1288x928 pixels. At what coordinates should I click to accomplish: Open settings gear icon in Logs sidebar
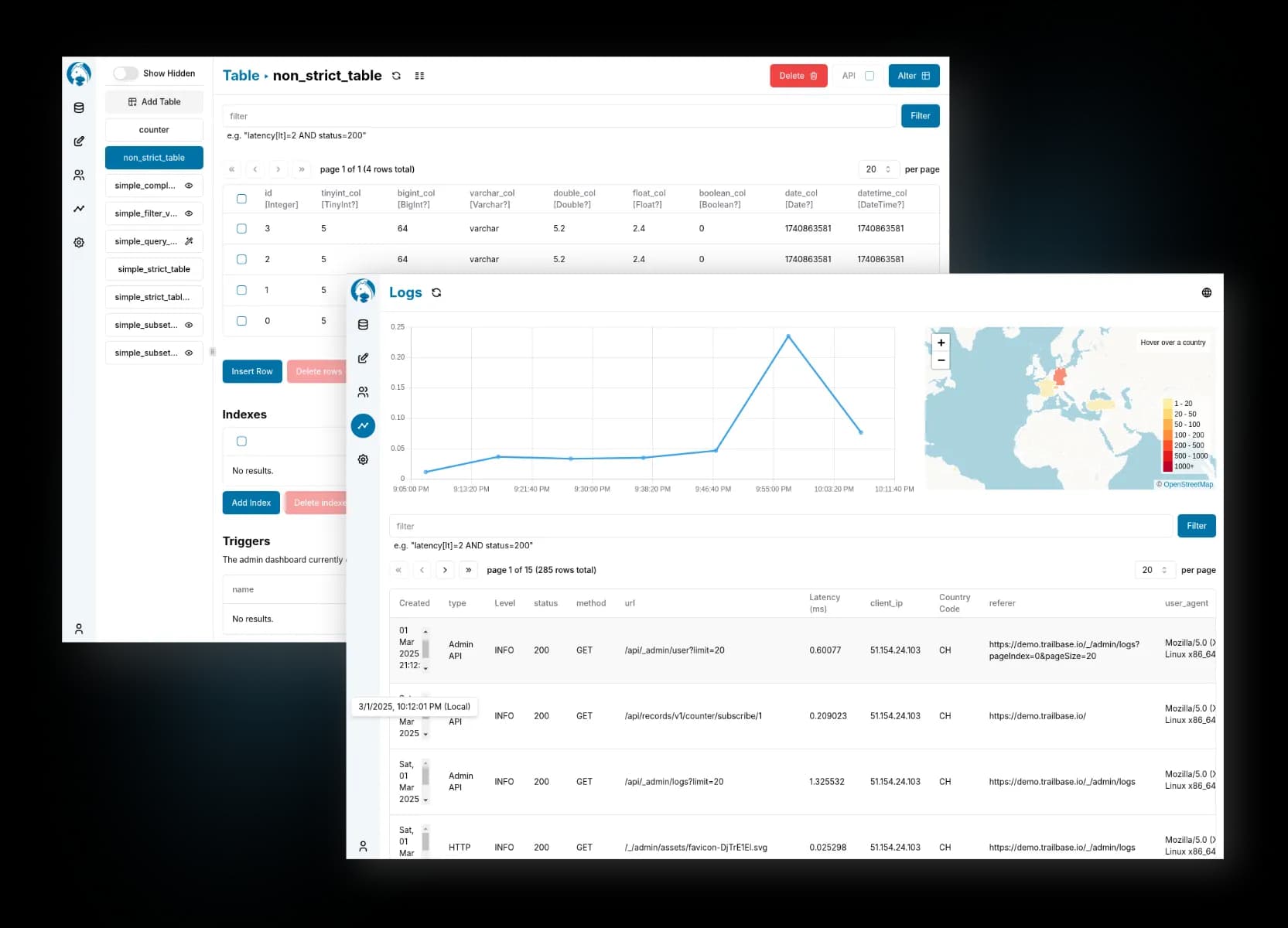[x=363, y=459]
